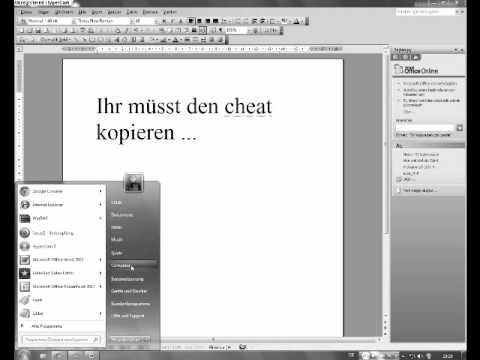Increase the paragraph indent
This screenshot has width=480, height=360.
[263, 21]
